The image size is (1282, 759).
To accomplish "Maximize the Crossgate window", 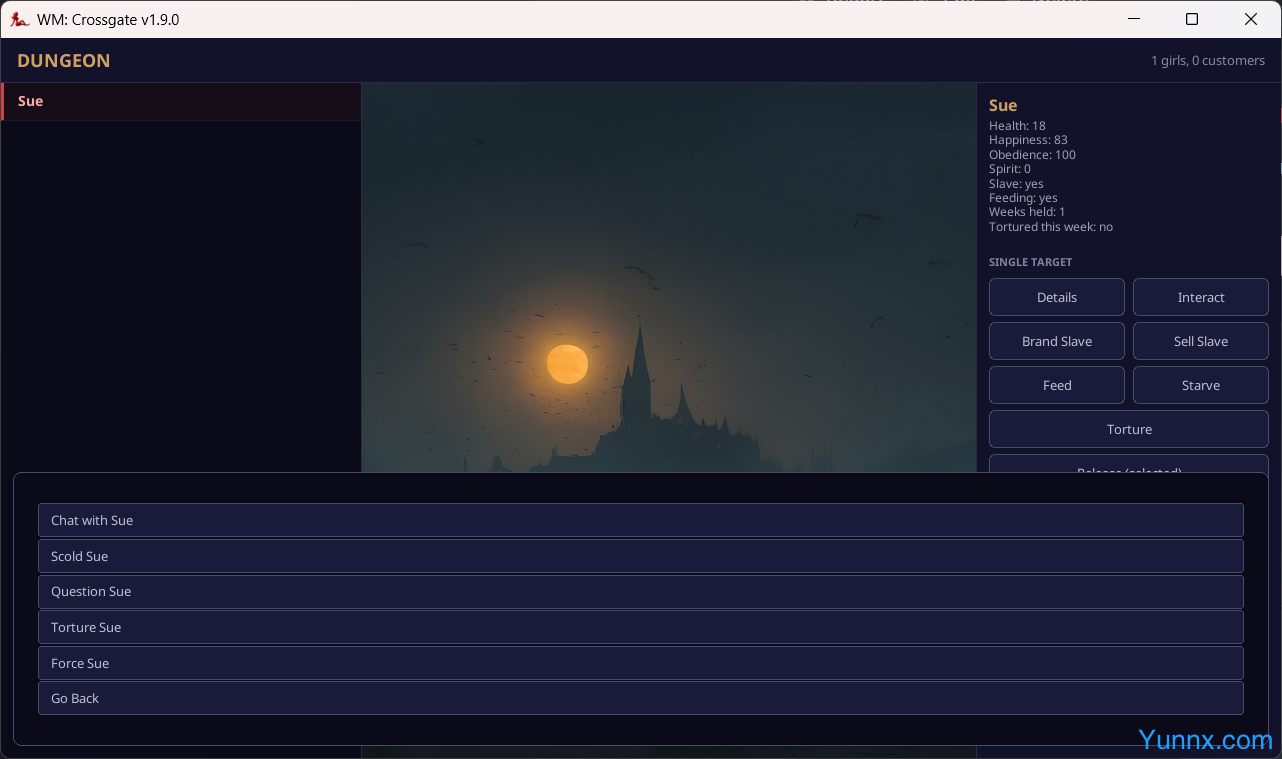I will tap(1192, 19).
